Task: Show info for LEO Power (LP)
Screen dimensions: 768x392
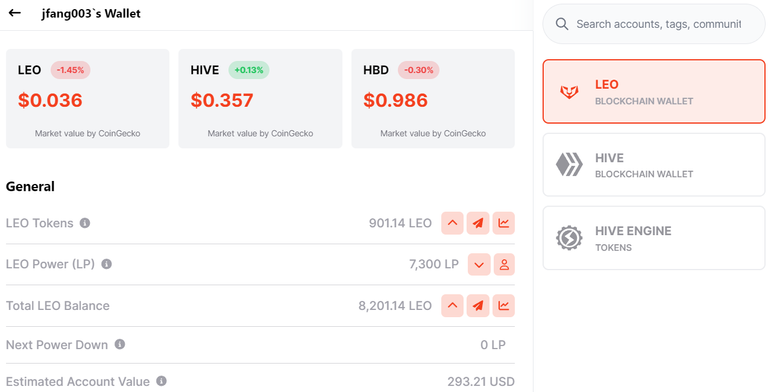Action: click(x=106, y=264)
